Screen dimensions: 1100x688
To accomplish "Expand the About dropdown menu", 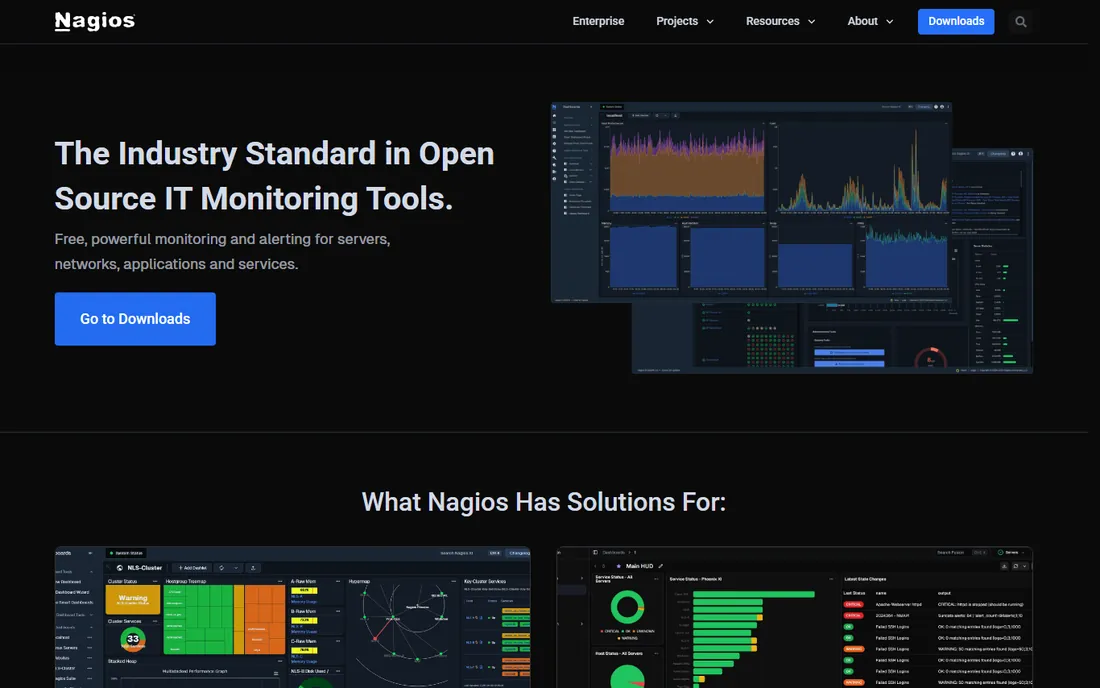I will [870, 21].
